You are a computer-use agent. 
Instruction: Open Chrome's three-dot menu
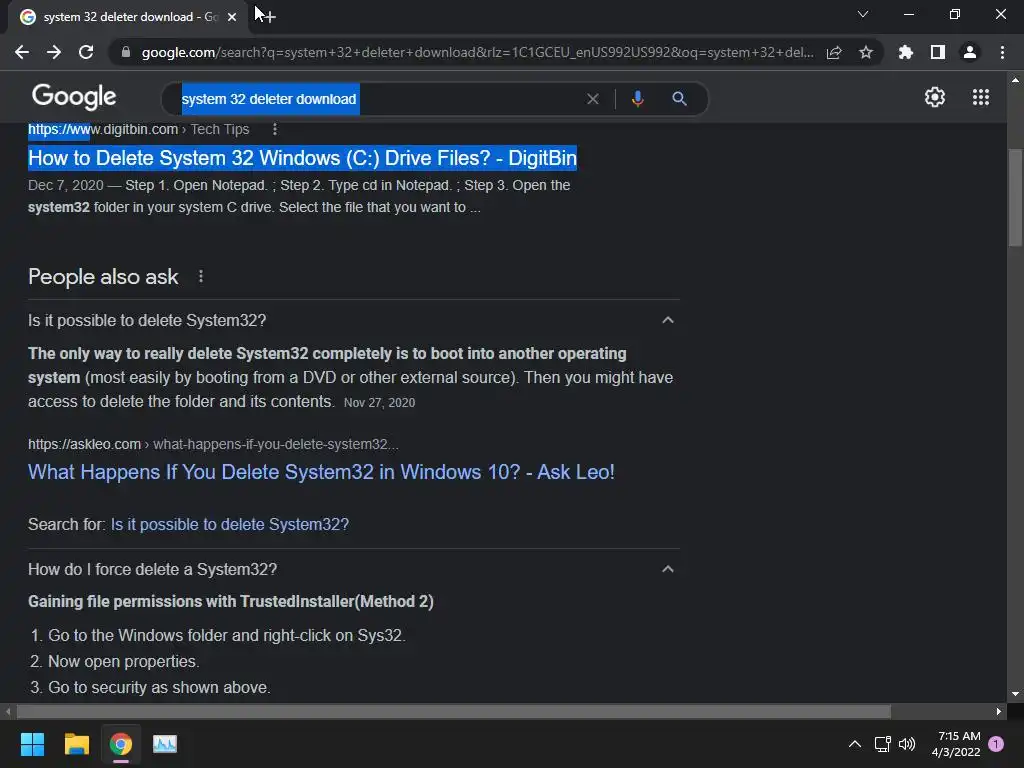click(1002, 52)
